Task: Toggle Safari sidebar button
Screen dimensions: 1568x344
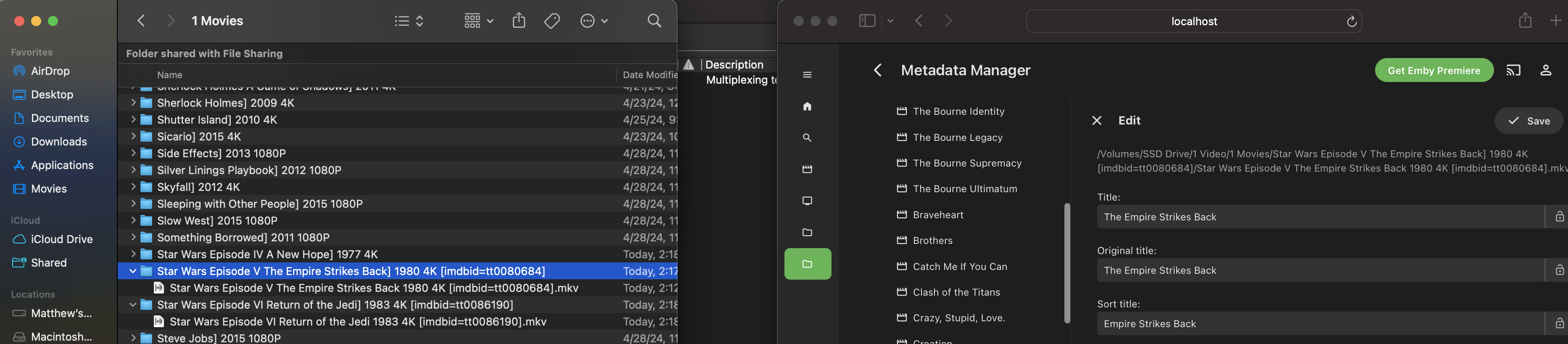Action: pyautogui.click(x=867, y=21)
